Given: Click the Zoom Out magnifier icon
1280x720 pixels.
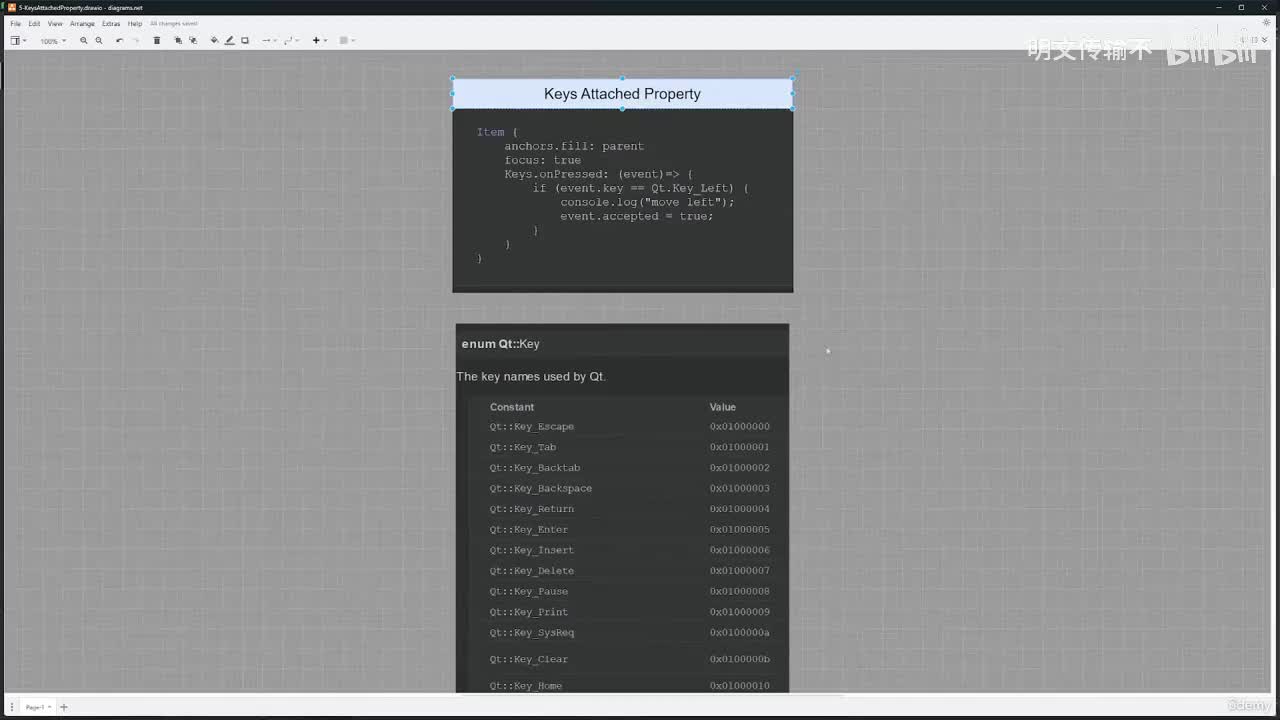Looking at the screenshot, I should (99, 41).
